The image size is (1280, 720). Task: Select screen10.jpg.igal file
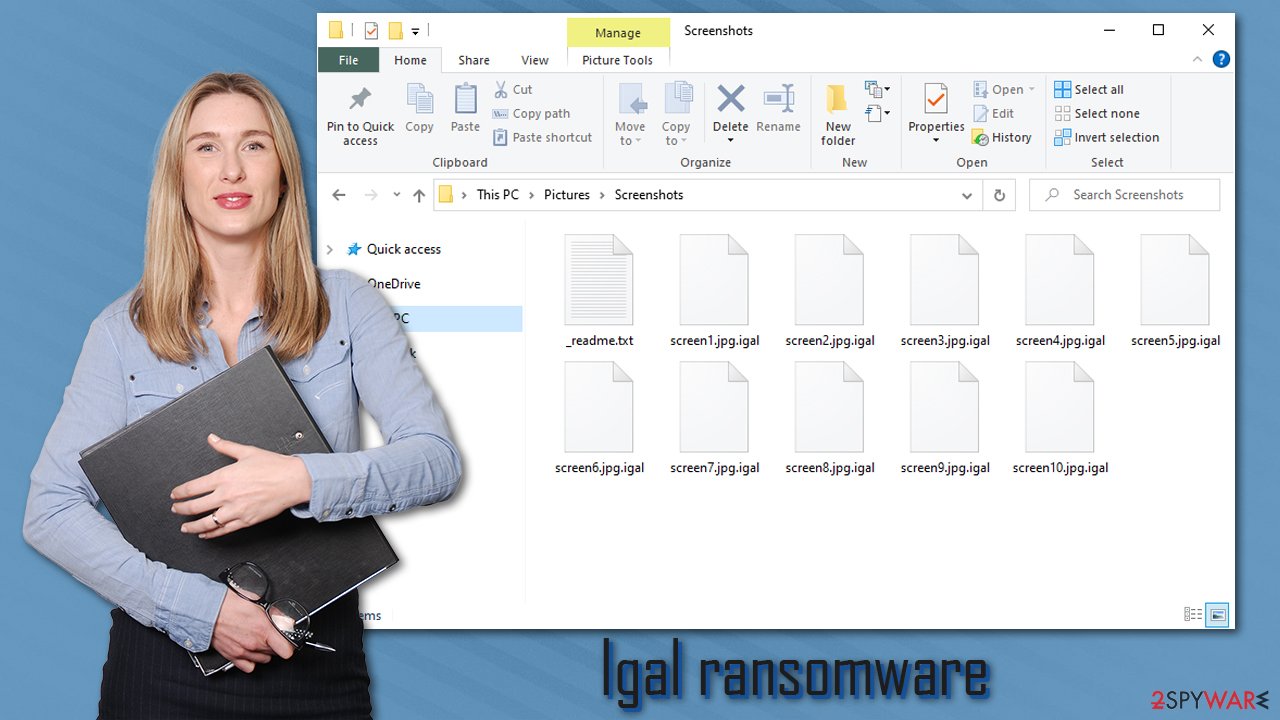(x=1060, y=418)
